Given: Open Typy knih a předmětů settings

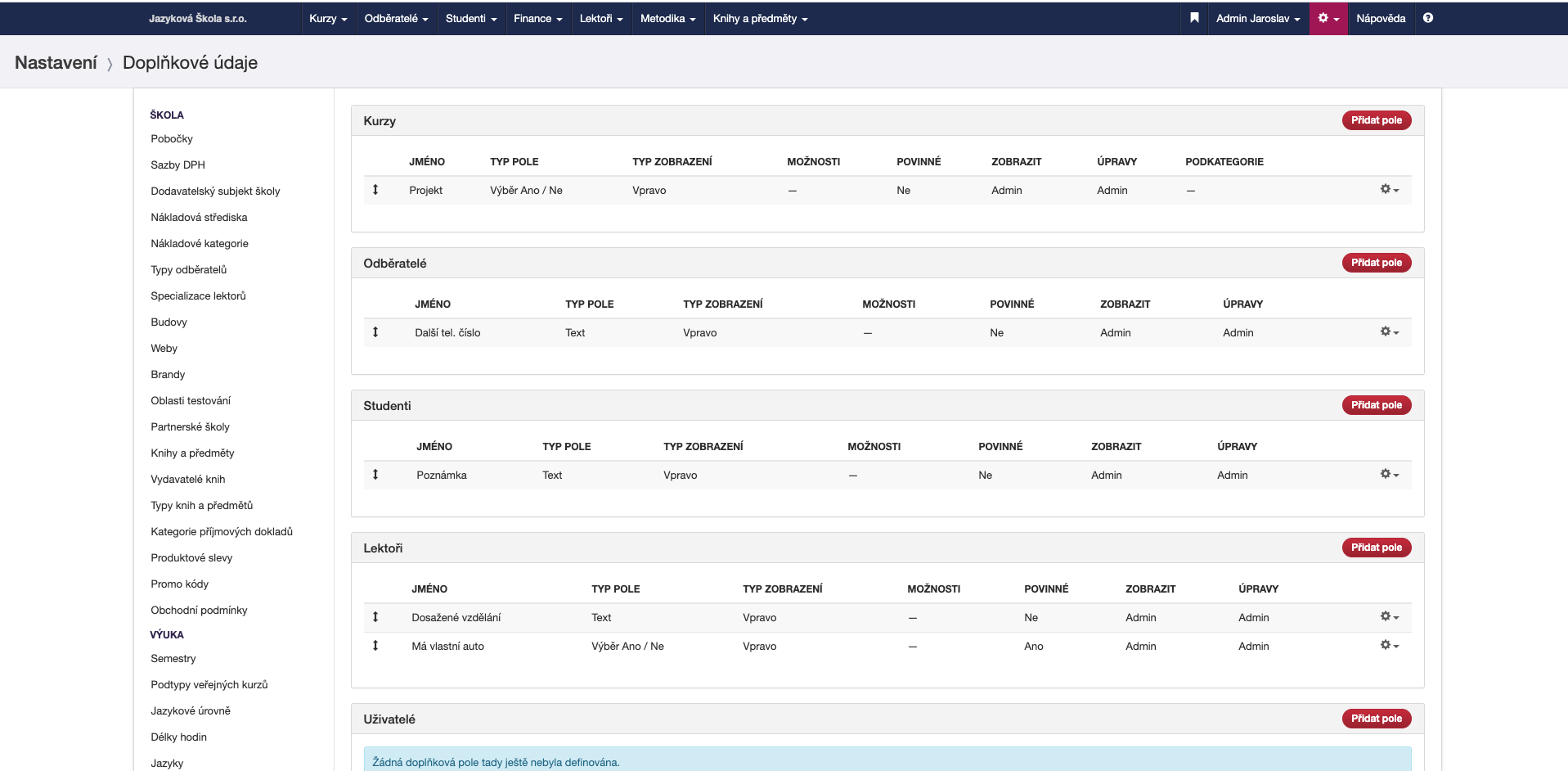Looking at the screenshot, I should point(202,506).
